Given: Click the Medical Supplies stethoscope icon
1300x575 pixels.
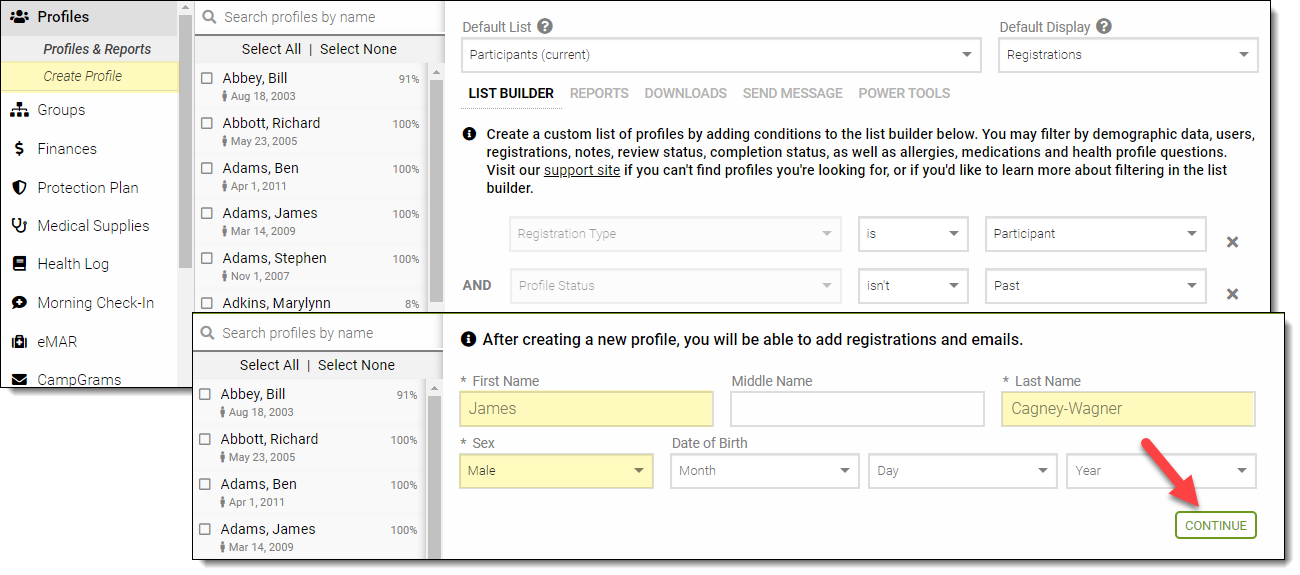Looking at the screenshot, I should point(19,226).
